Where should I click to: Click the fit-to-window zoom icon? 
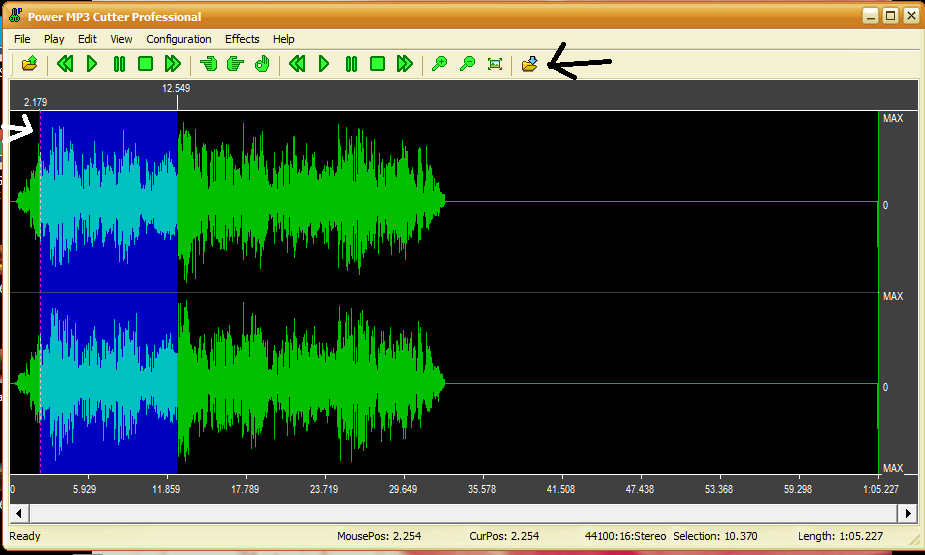tap(495, 64)
